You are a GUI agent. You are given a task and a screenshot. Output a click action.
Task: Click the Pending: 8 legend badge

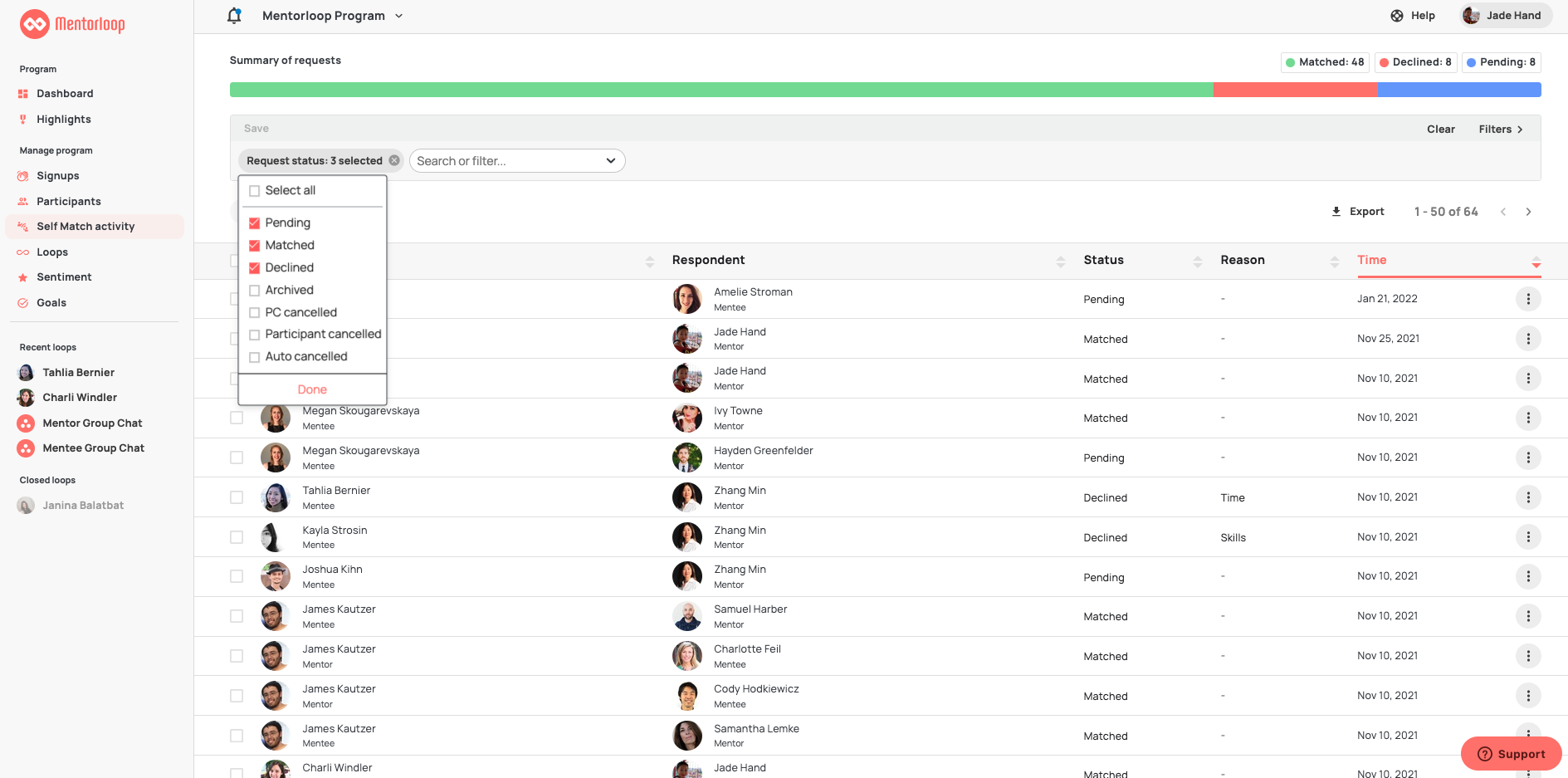pyautogui.click(x=1502, y=62)
